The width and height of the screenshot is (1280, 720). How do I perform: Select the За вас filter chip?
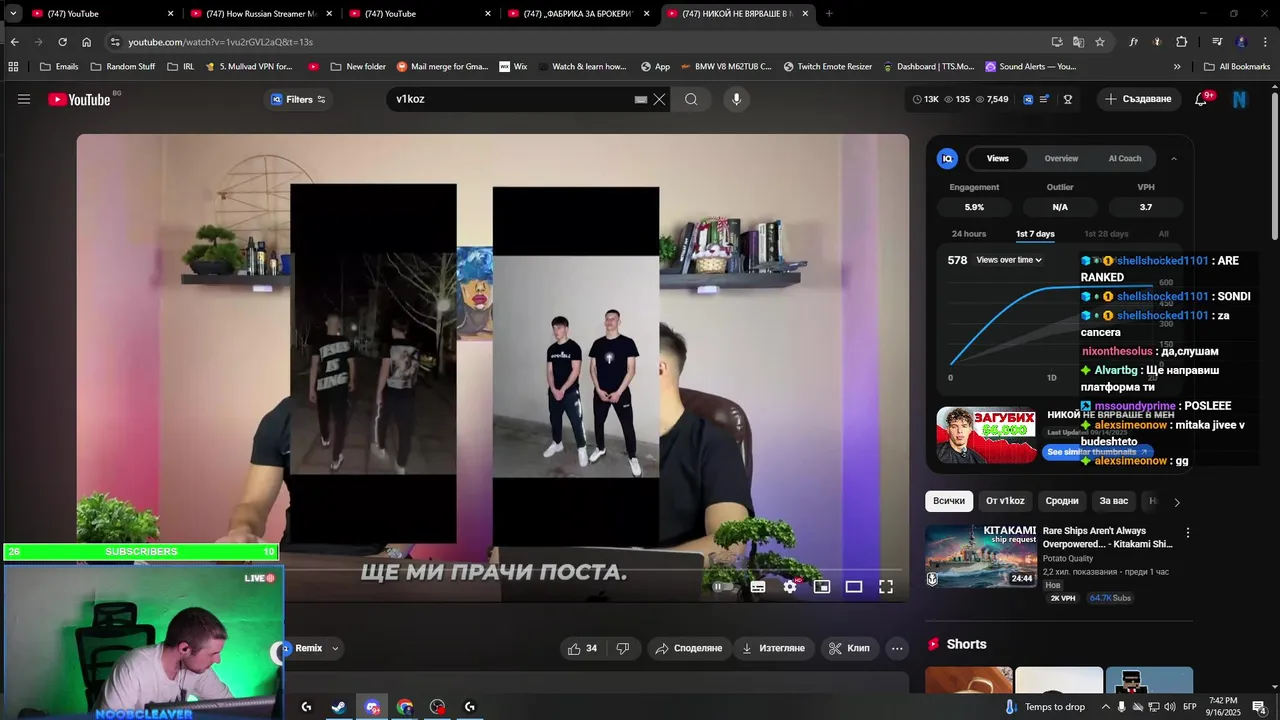[x=1113, y=501]
